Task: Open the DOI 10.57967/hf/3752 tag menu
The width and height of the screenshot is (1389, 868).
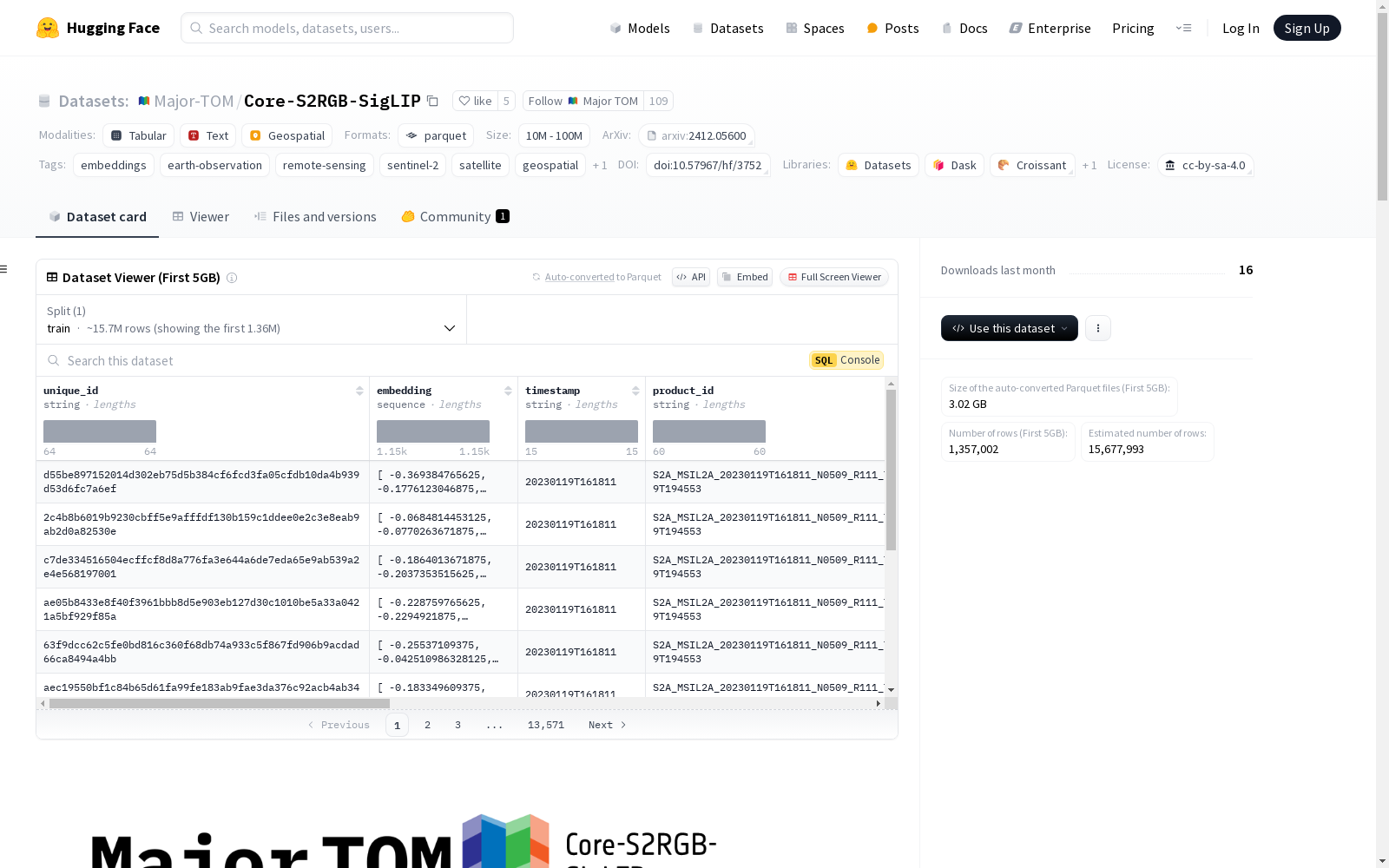Action: point(708,165)
